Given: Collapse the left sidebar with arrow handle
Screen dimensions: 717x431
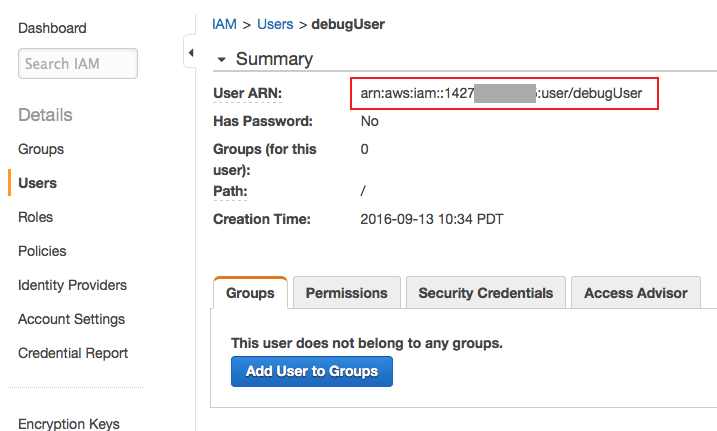Looking at the screenshot, I should 189,52.
